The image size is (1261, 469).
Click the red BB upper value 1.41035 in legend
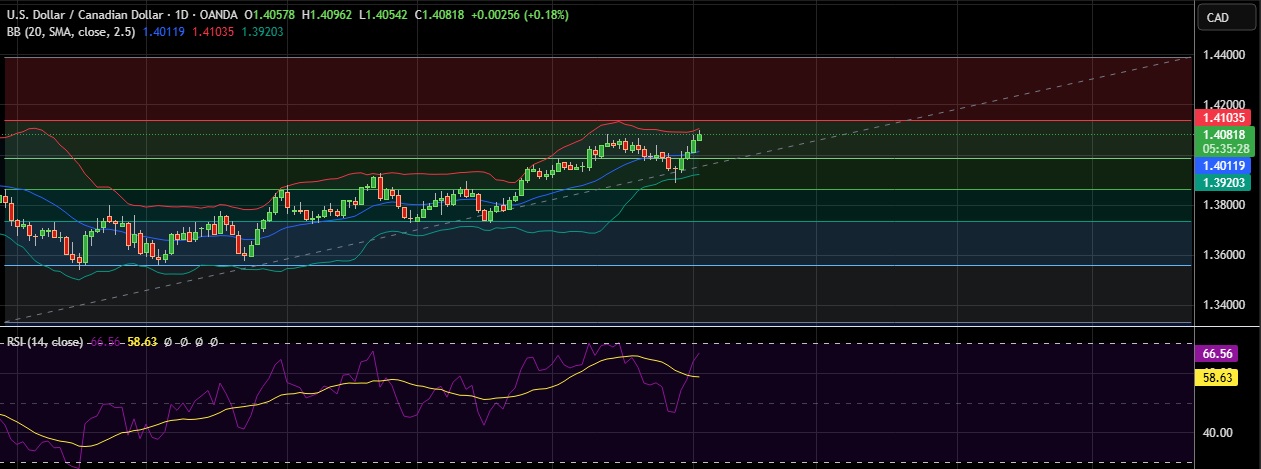[x=213, y=33]
